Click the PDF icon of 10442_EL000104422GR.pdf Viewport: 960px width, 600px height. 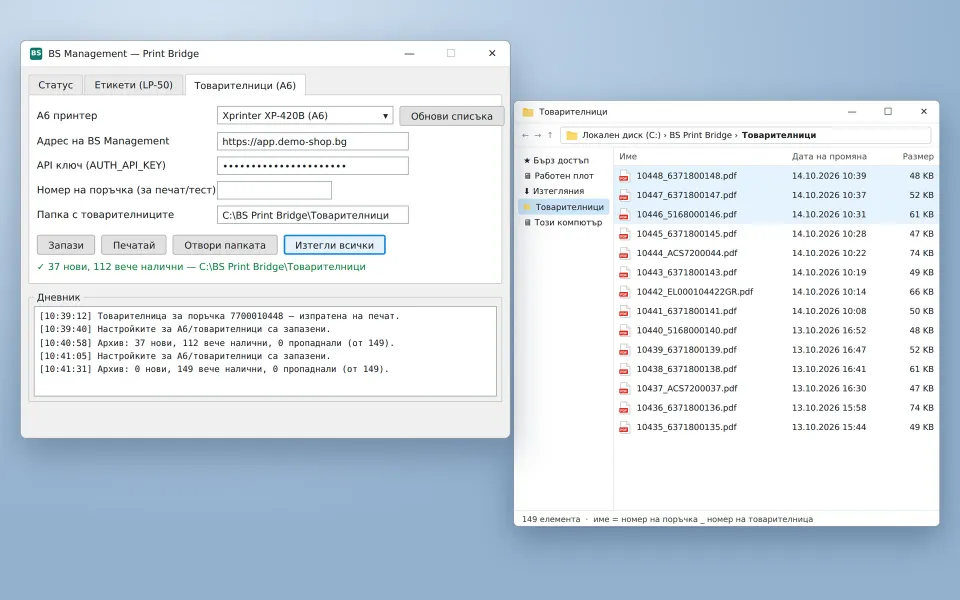624,292
